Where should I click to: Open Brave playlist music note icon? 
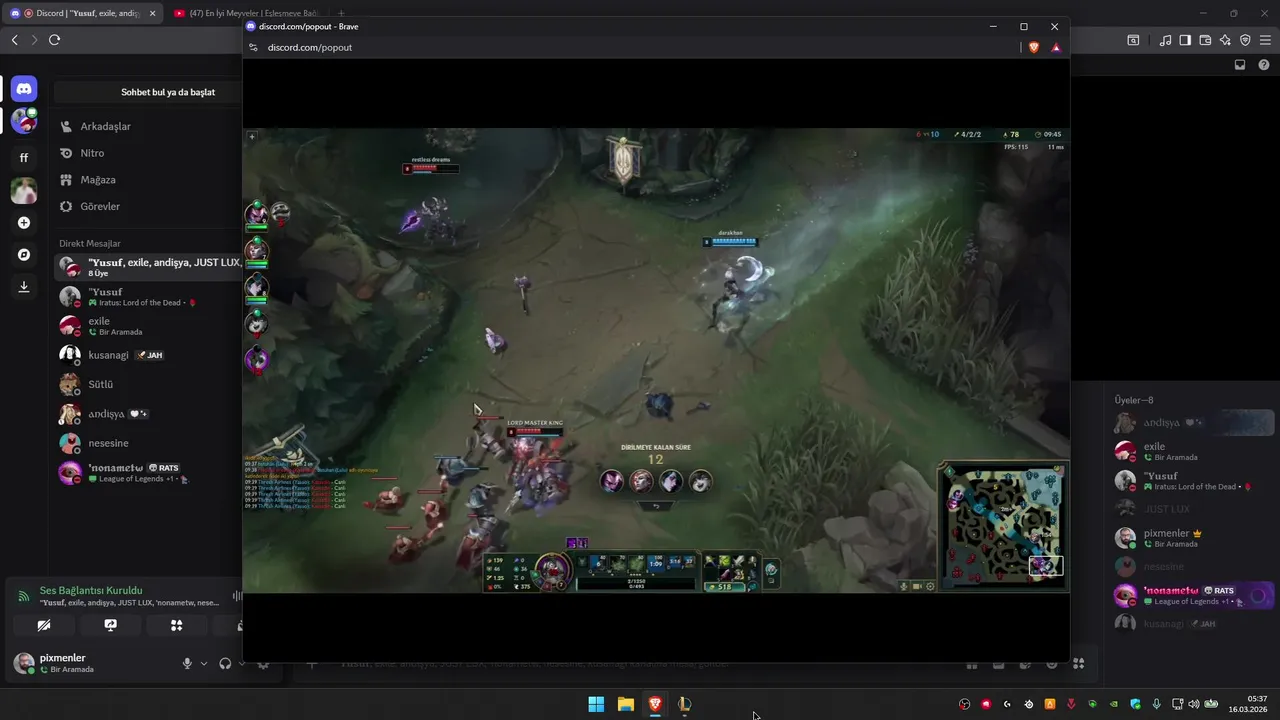1165,40
